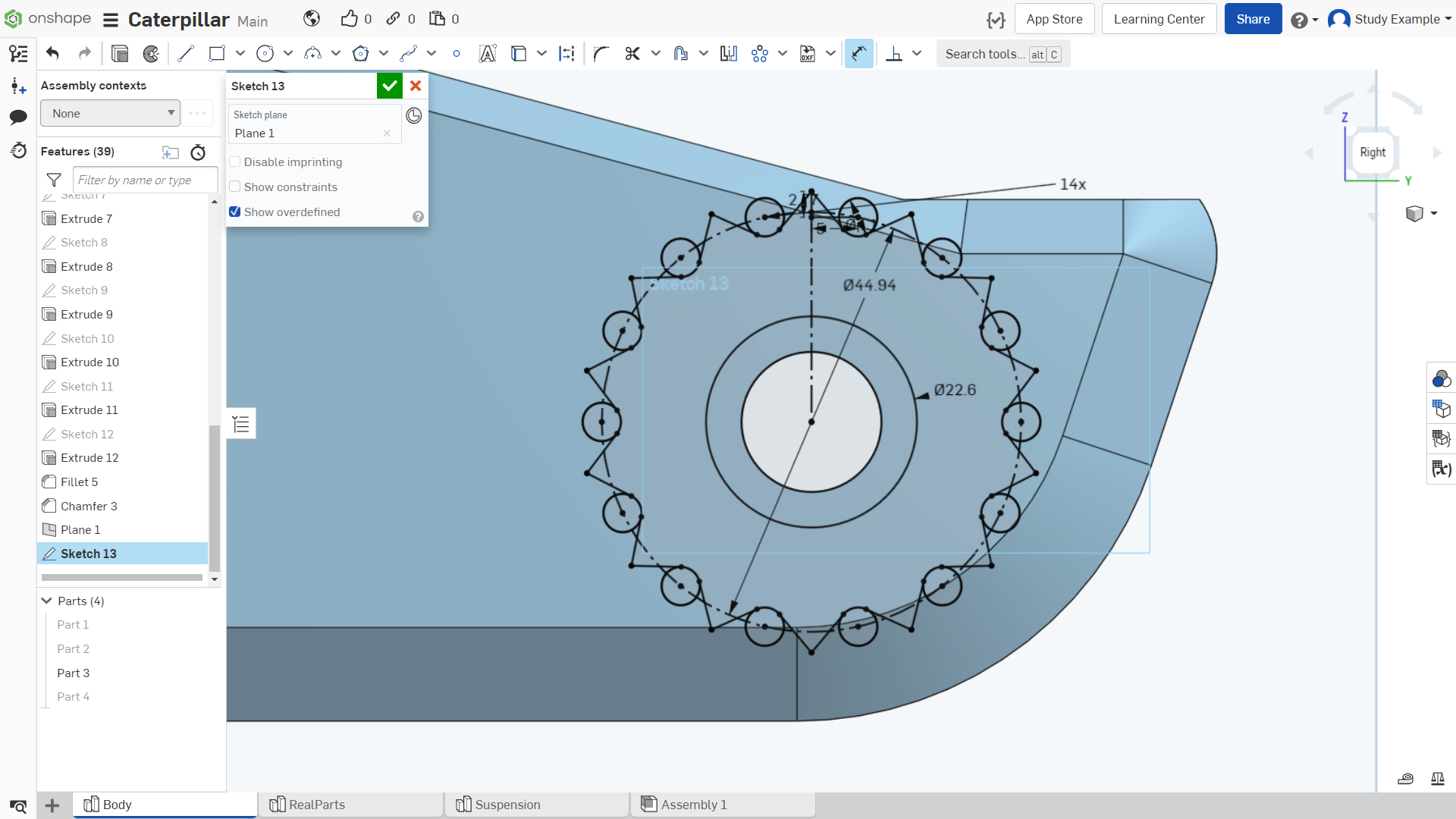The image size is (1456, 819).
Task: Select the Center point circle tool
Action: 265,54
